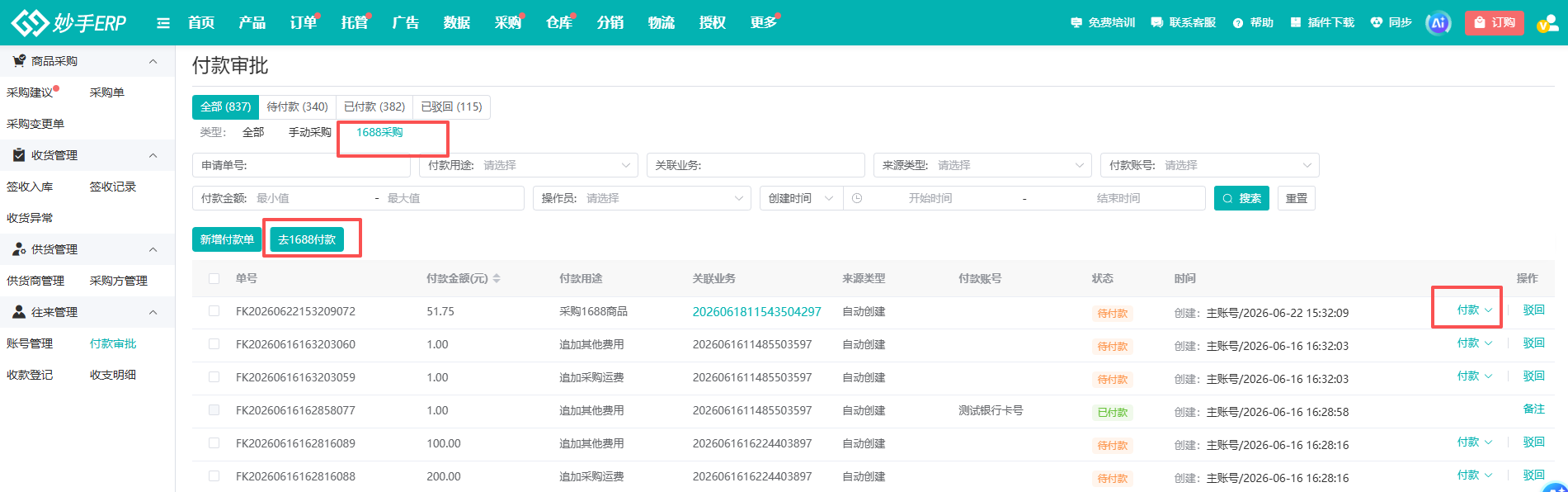The image size is (1568, 492).
Task: Click the clock icon in date range
Action: (x=857, y=198)
